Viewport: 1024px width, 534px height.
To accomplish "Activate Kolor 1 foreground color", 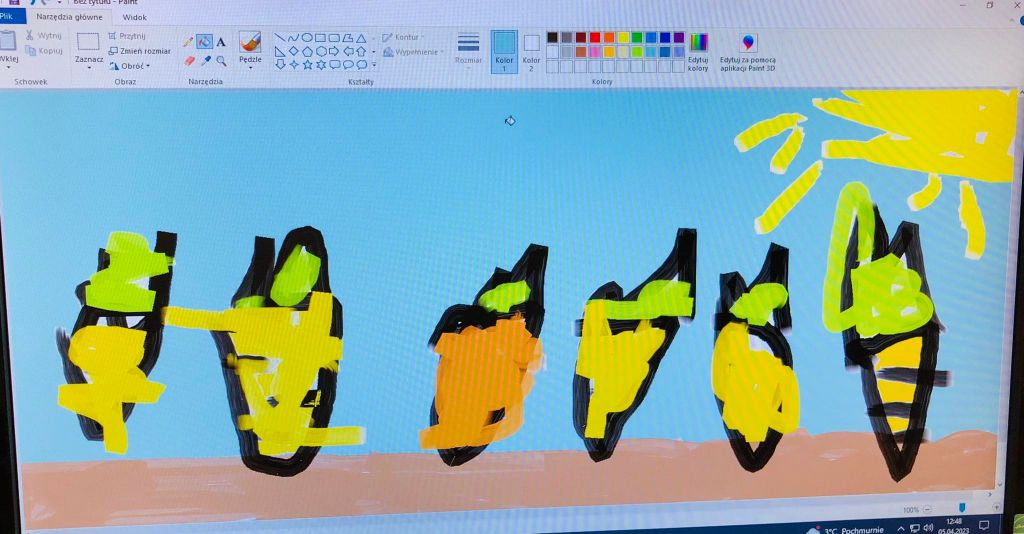I will click(504, 52).
